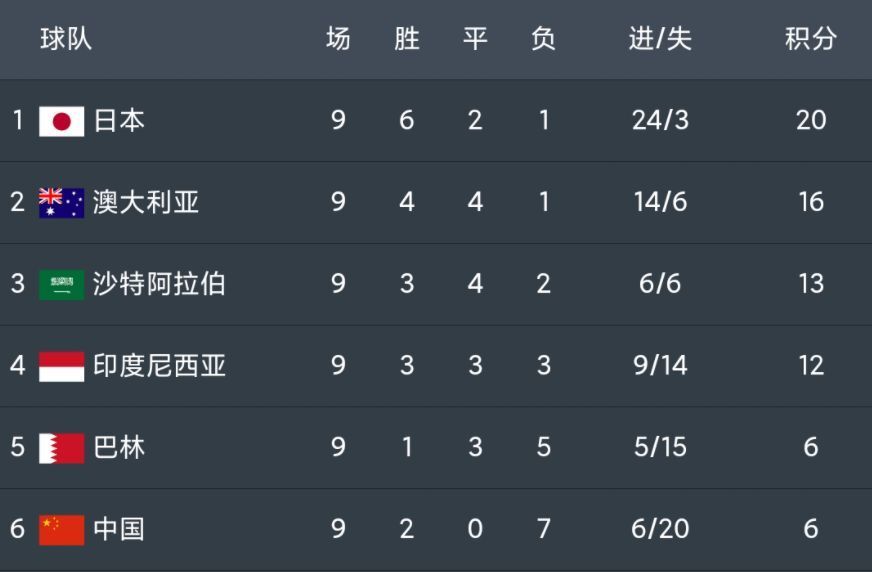Select the 中国 team name
This screenshot has width=872, height=572.
pyautogui.click(x=119, y=529)
